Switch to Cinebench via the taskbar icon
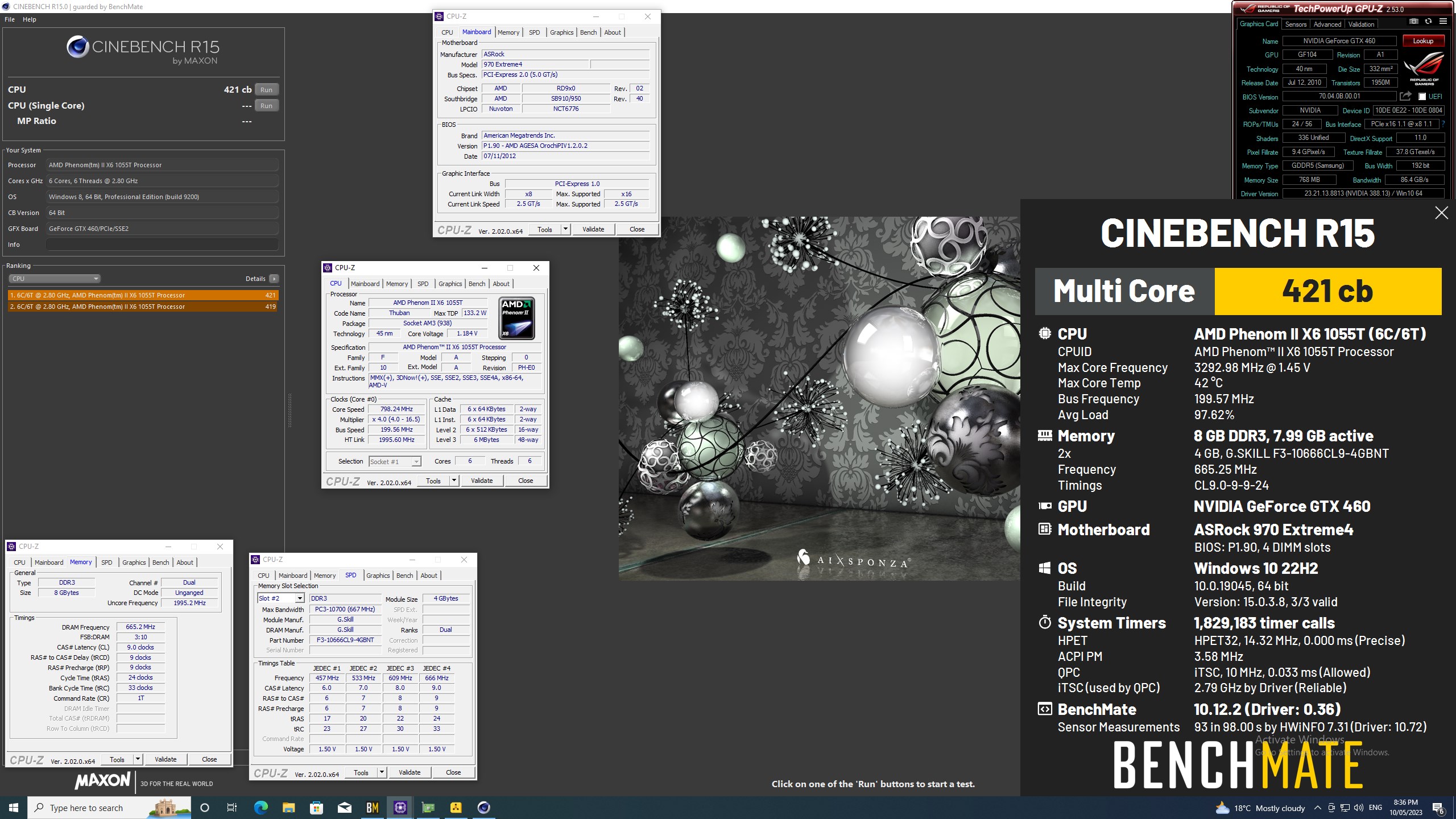The height and width of the screenshot is (819, 1456). [483, 808]
